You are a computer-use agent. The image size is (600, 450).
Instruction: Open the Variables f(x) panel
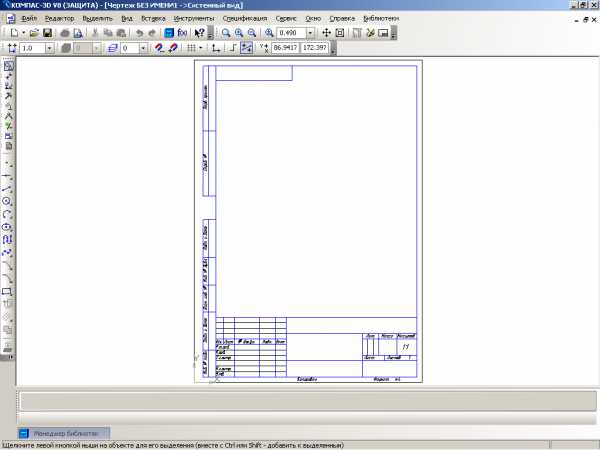(183, 33)
